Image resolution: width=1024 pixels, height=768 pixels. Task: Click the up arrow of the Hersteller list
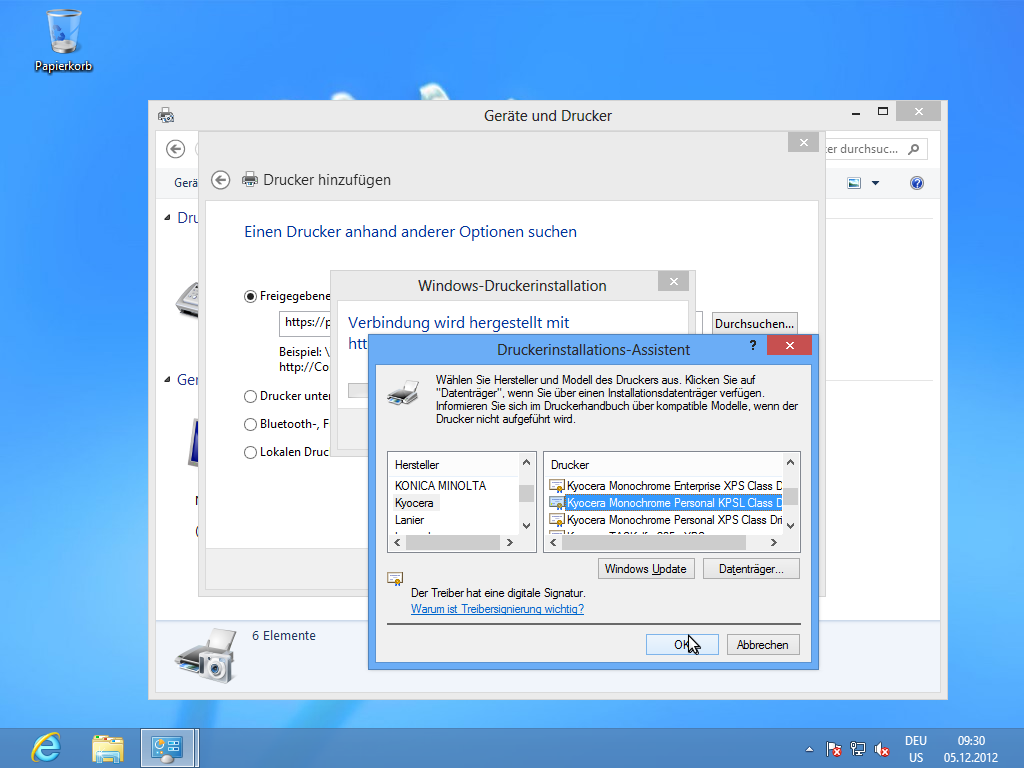click(526, 462)
